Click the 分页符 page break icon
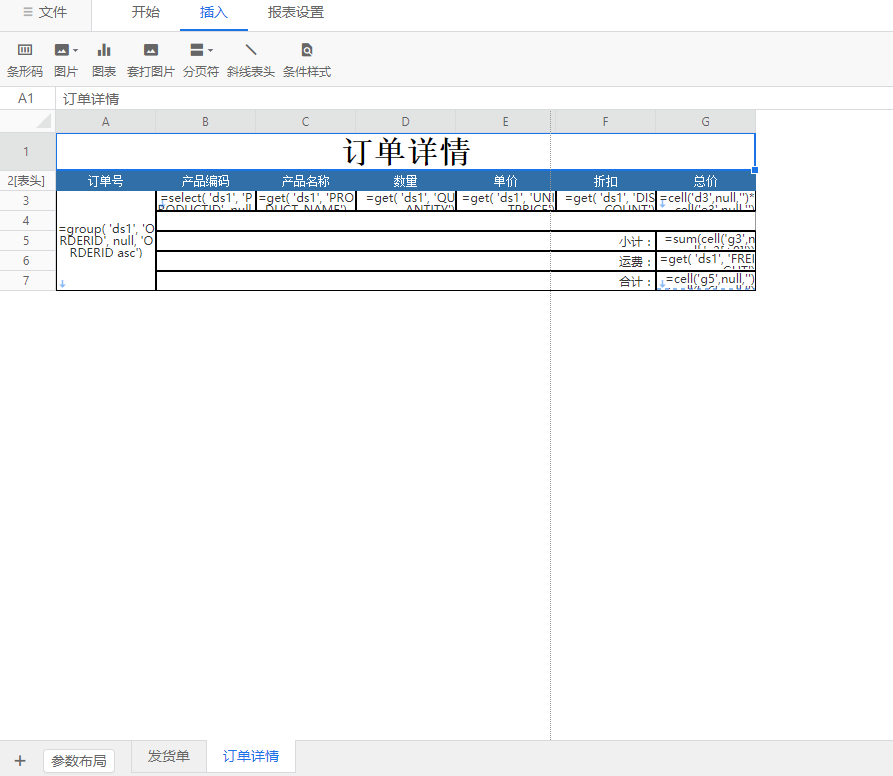 197,50
